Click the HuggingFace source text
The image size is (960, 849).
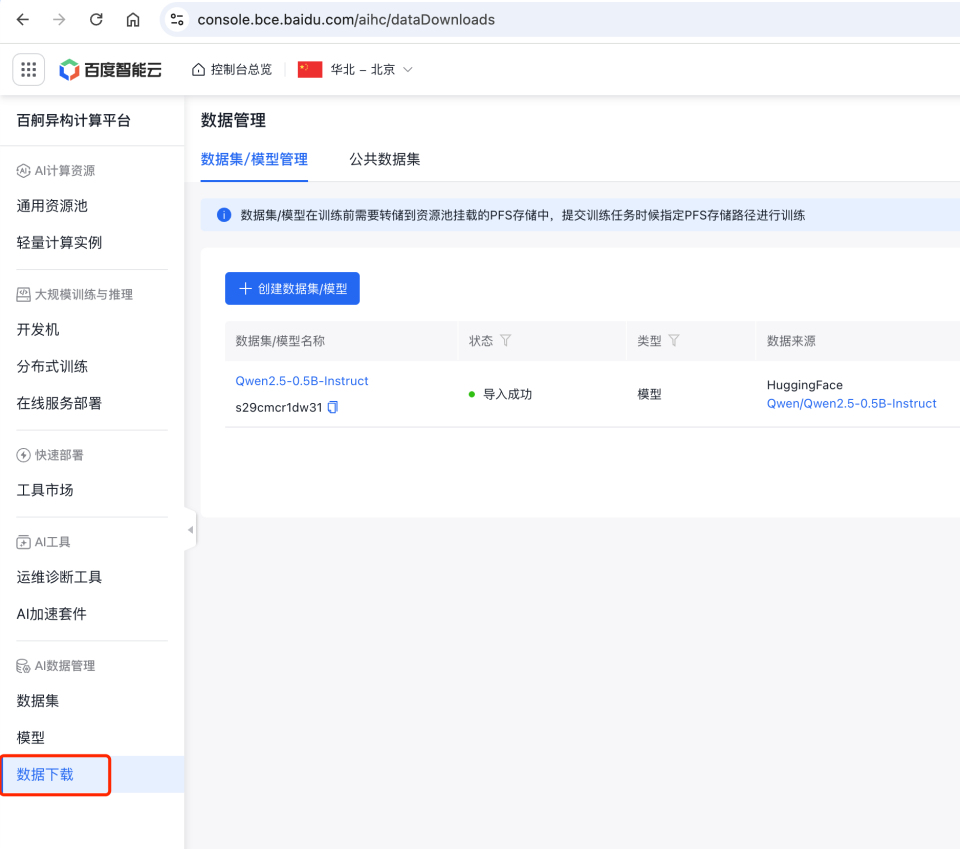[804, 385]
